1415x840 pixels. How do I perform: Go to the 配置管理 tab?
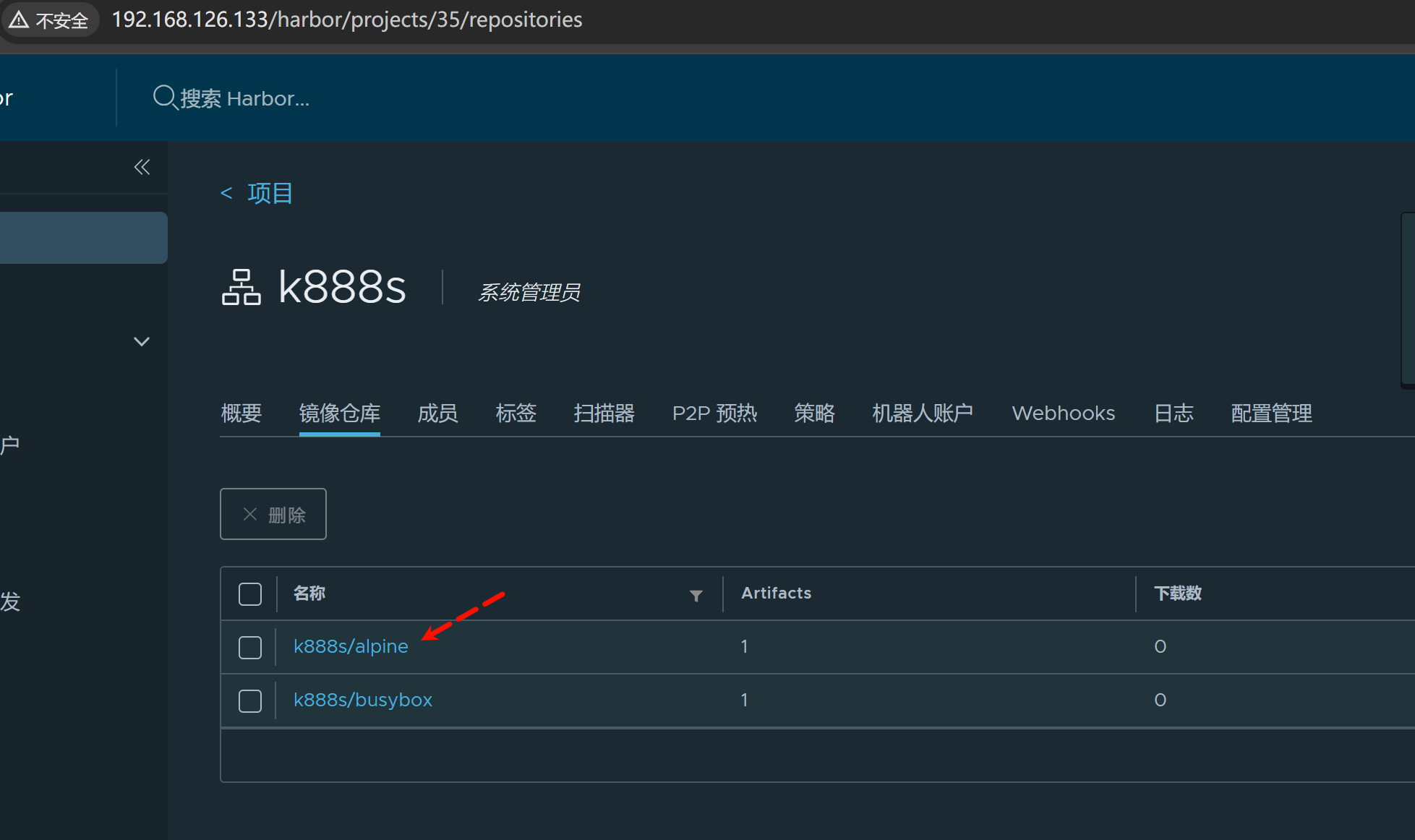click(x=1271, y=413)
